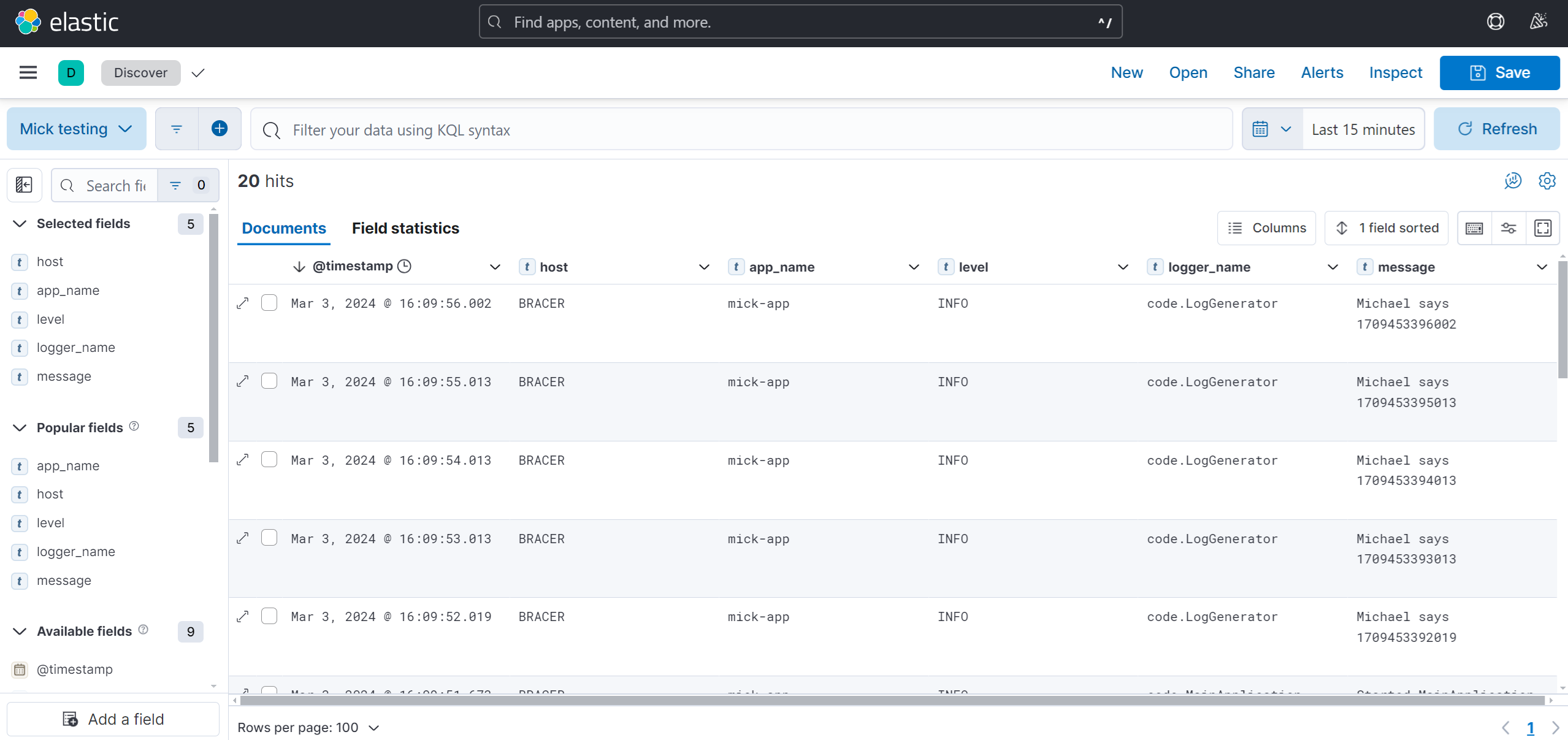This screenshot has height=740, width=1568.
Task: Switch to the Field statistics tab
Action: 405,228
